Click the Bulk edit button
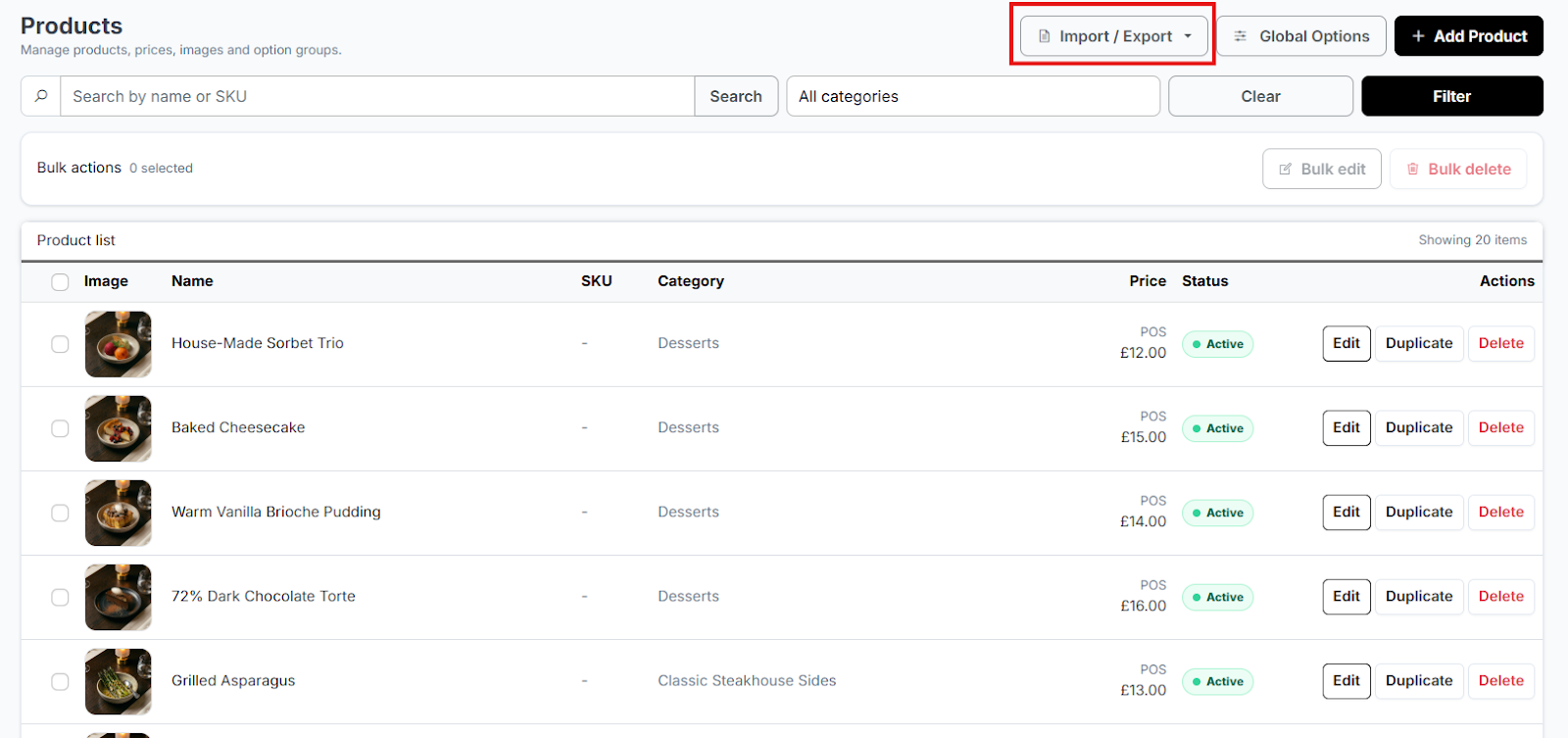This screenshot has height=738, width=1568. click(1321, 169)
